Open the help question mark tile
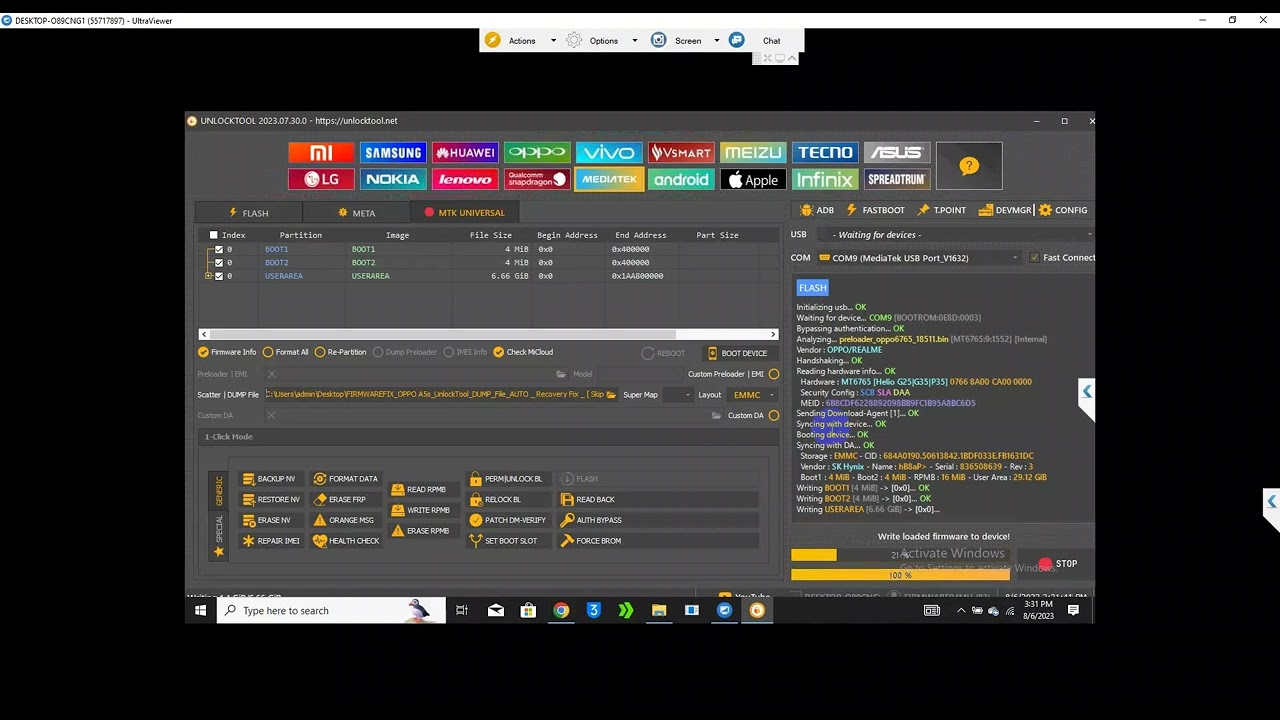1280x720 pixels. [969, 166]
